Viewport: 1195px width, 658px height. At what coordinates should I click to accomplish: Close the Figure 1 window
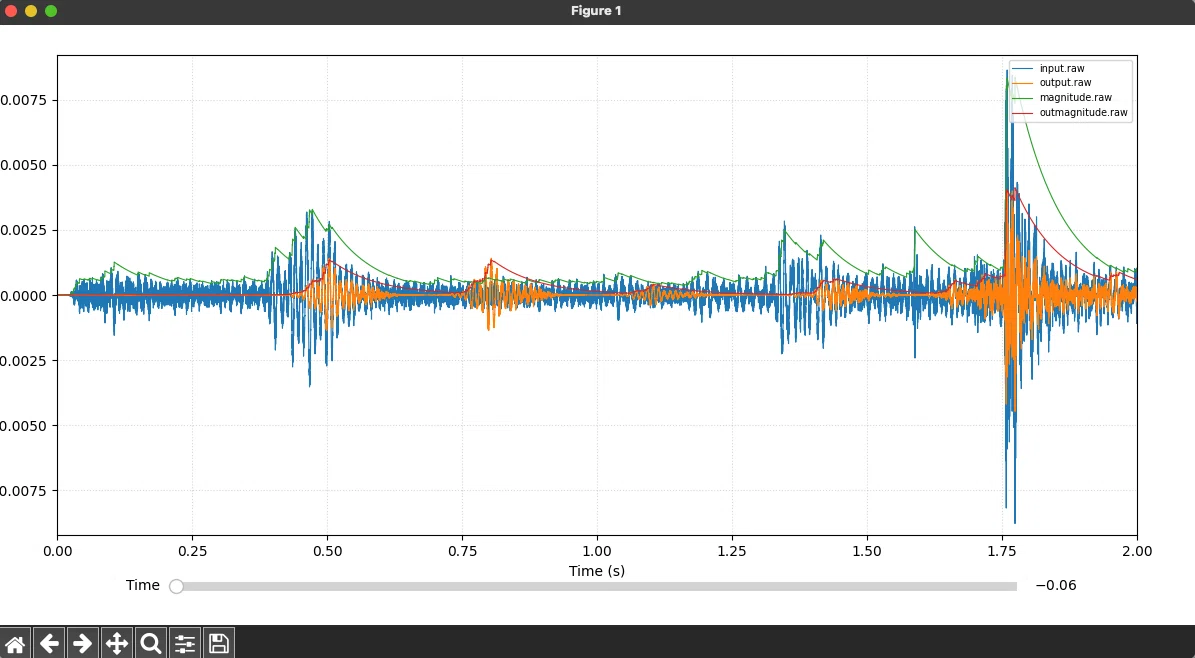point(11,11)
